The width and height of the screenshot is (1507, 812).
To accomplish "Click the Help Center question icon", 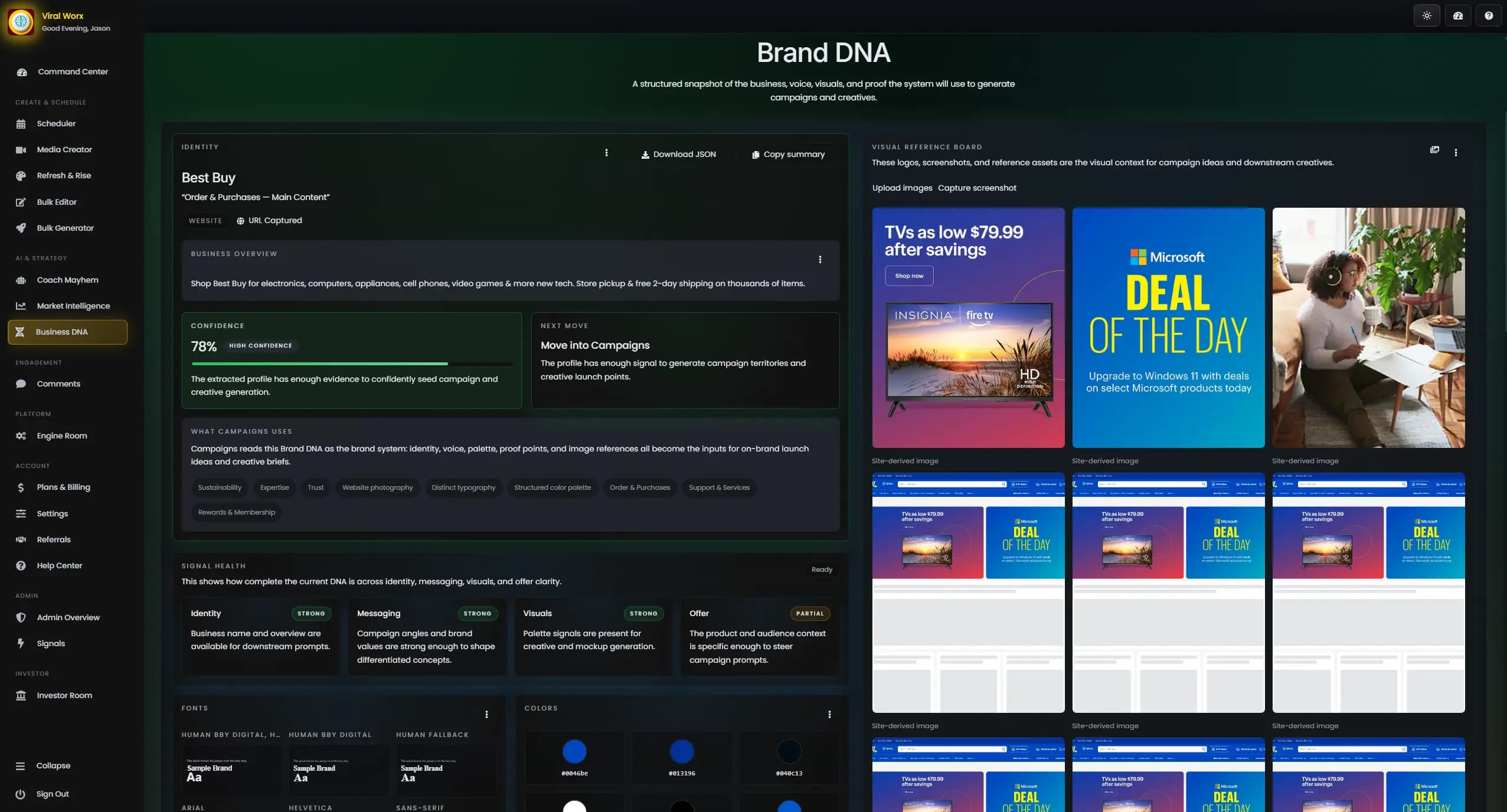I will click(x=21, y=565).
